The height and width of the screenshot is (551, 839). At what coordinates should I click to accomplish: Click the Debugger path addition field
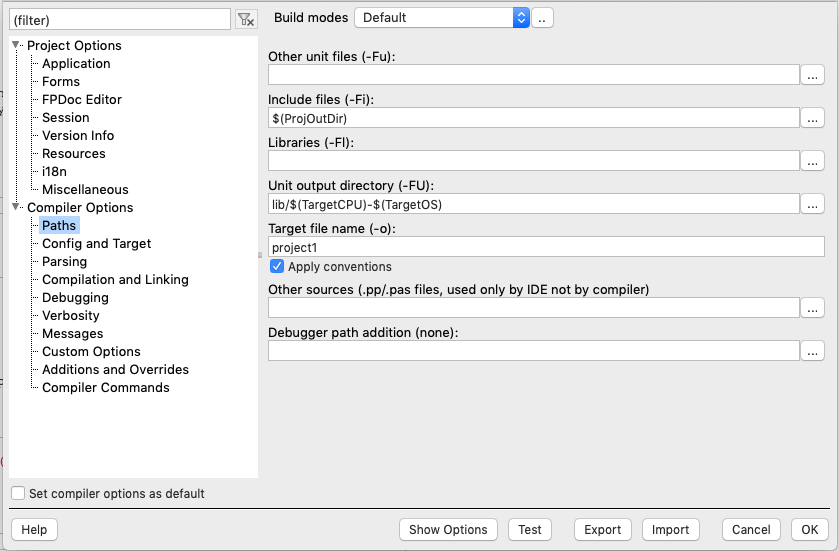pos(533,351)
